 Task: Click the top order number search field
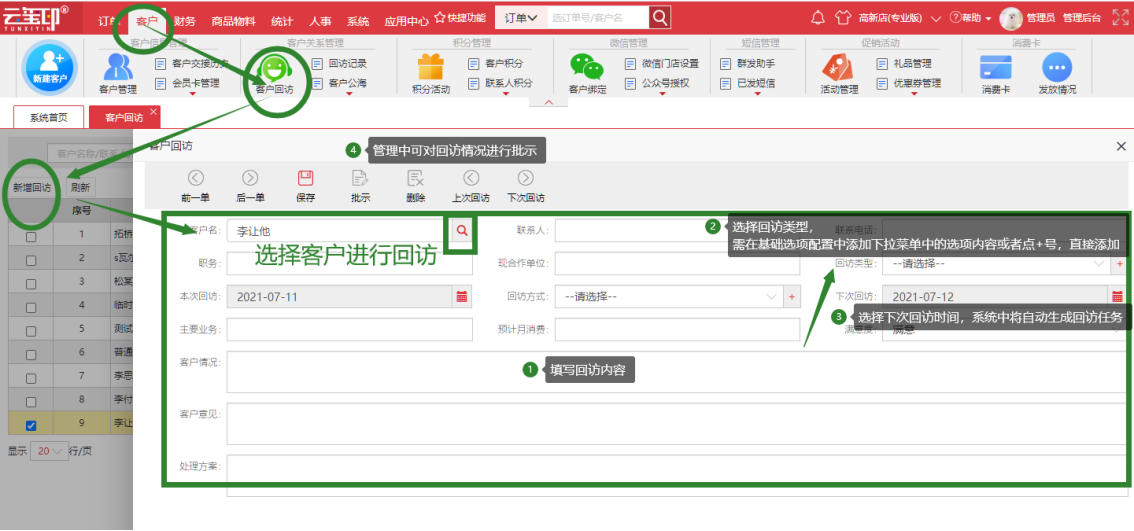coord(597,17)
